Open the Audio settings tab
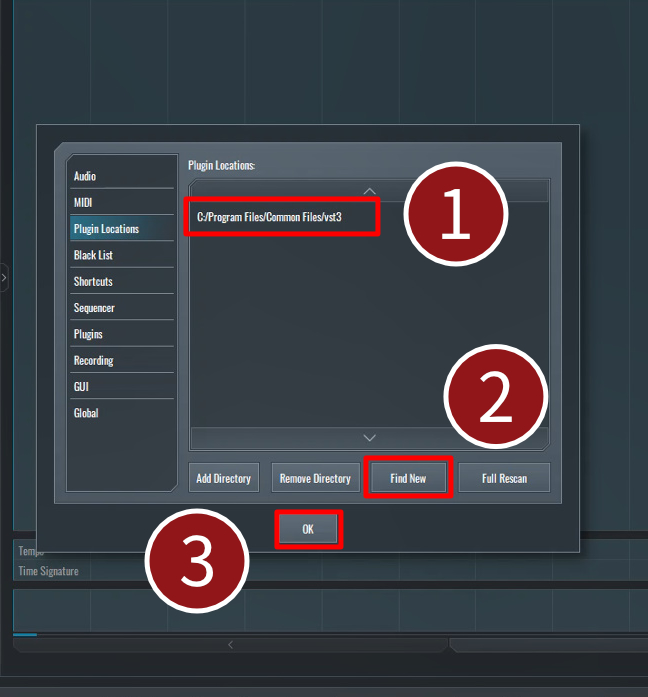 pyautogui.click(x=85, y=177)
